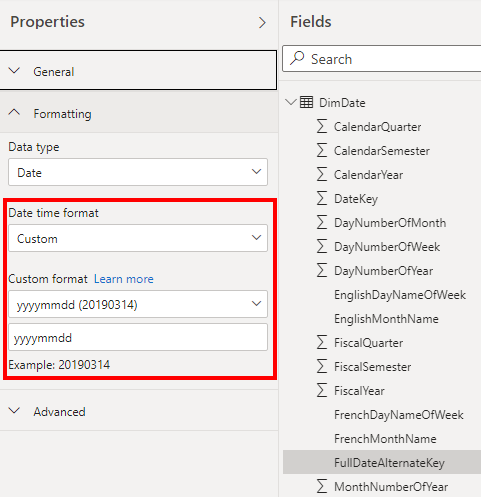Select the CalendarSemester field
The height and width of the screenshot is (497, 481).
pyautogui.click(x=382, y=151)
